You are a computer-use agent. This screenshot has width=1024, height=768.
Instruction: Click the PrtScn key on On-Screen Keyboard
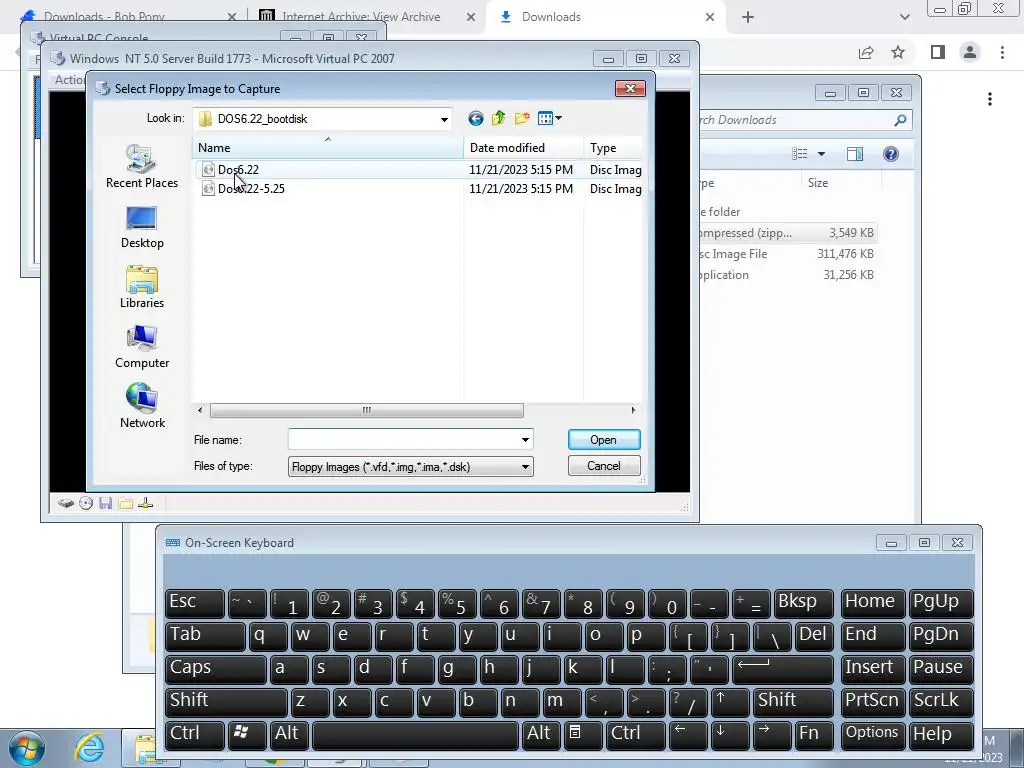872,701
